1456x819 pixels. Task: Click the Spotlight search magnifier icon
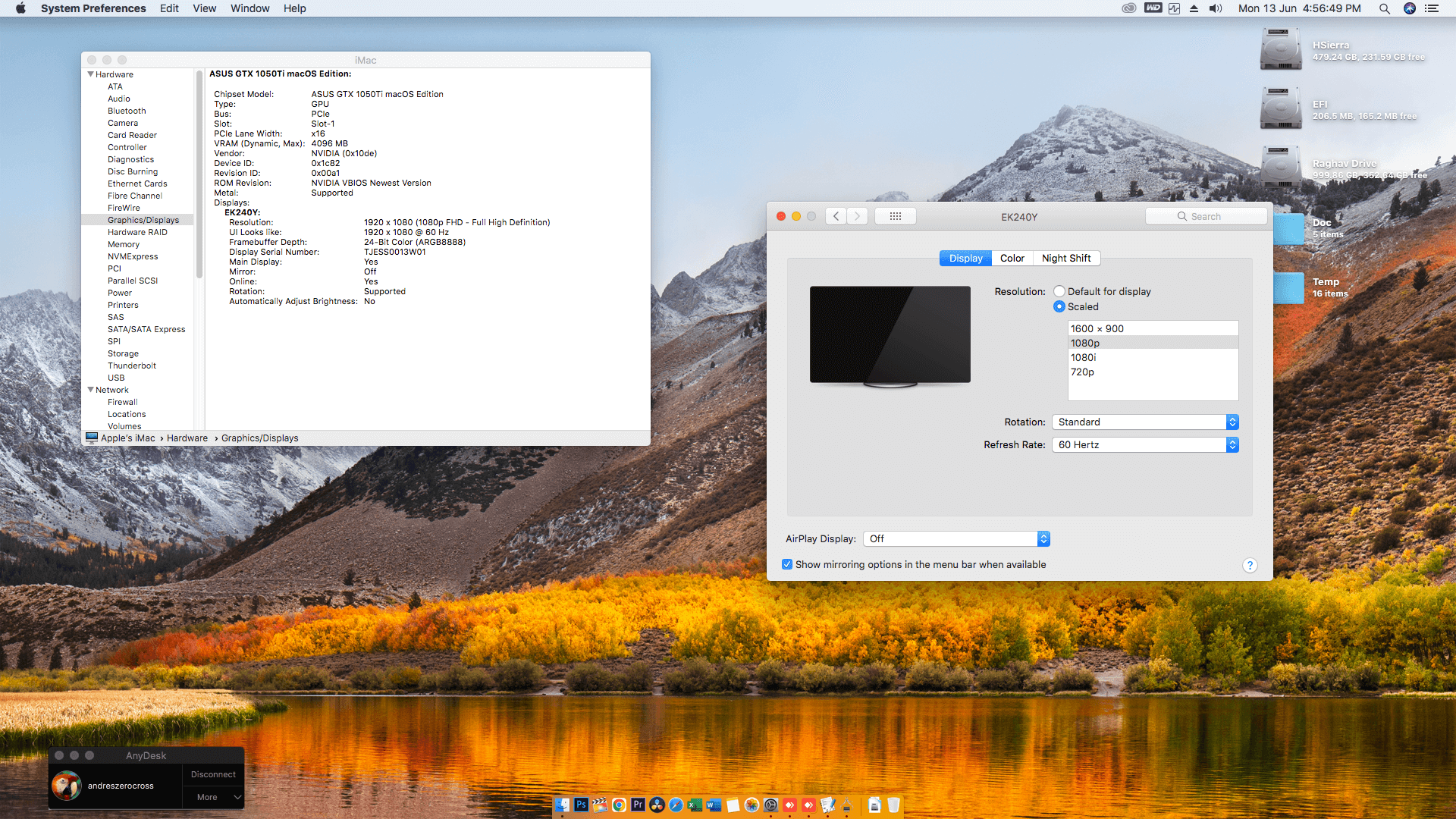(1384, 8)
